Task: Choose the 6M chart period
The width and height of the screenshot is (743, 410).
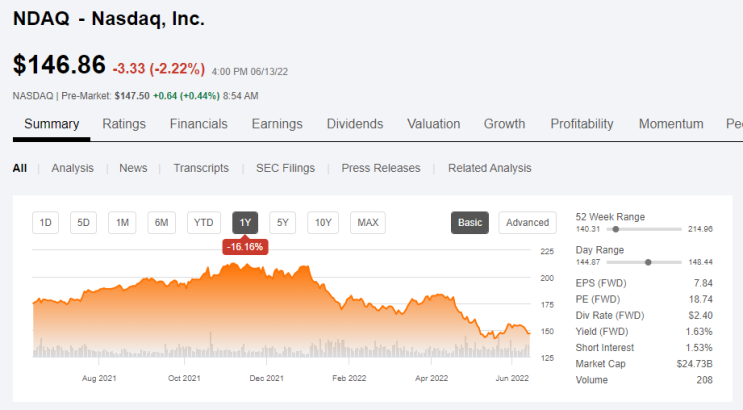Action: click(x=162, y=223)
